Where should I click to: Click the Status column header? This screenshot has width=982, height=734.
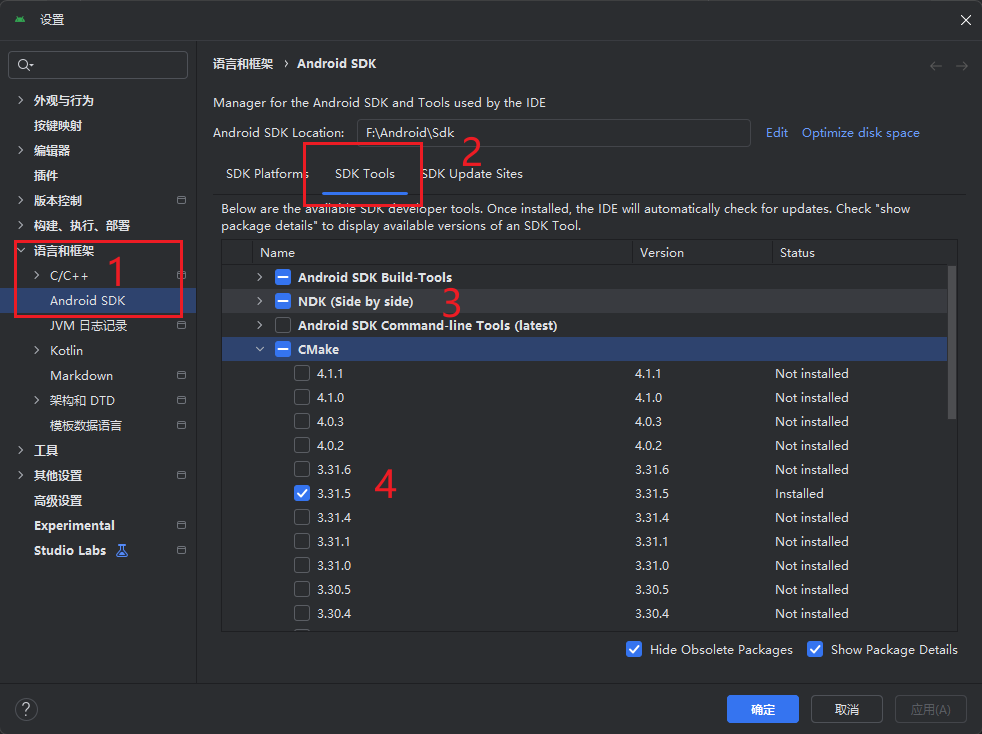pos(865,252)
